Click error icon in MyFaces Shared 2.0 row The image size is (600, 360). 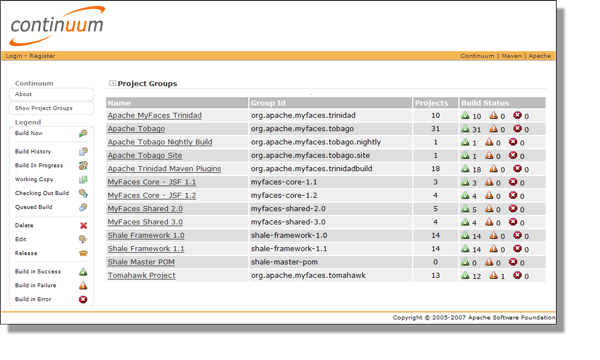(513, 209)
